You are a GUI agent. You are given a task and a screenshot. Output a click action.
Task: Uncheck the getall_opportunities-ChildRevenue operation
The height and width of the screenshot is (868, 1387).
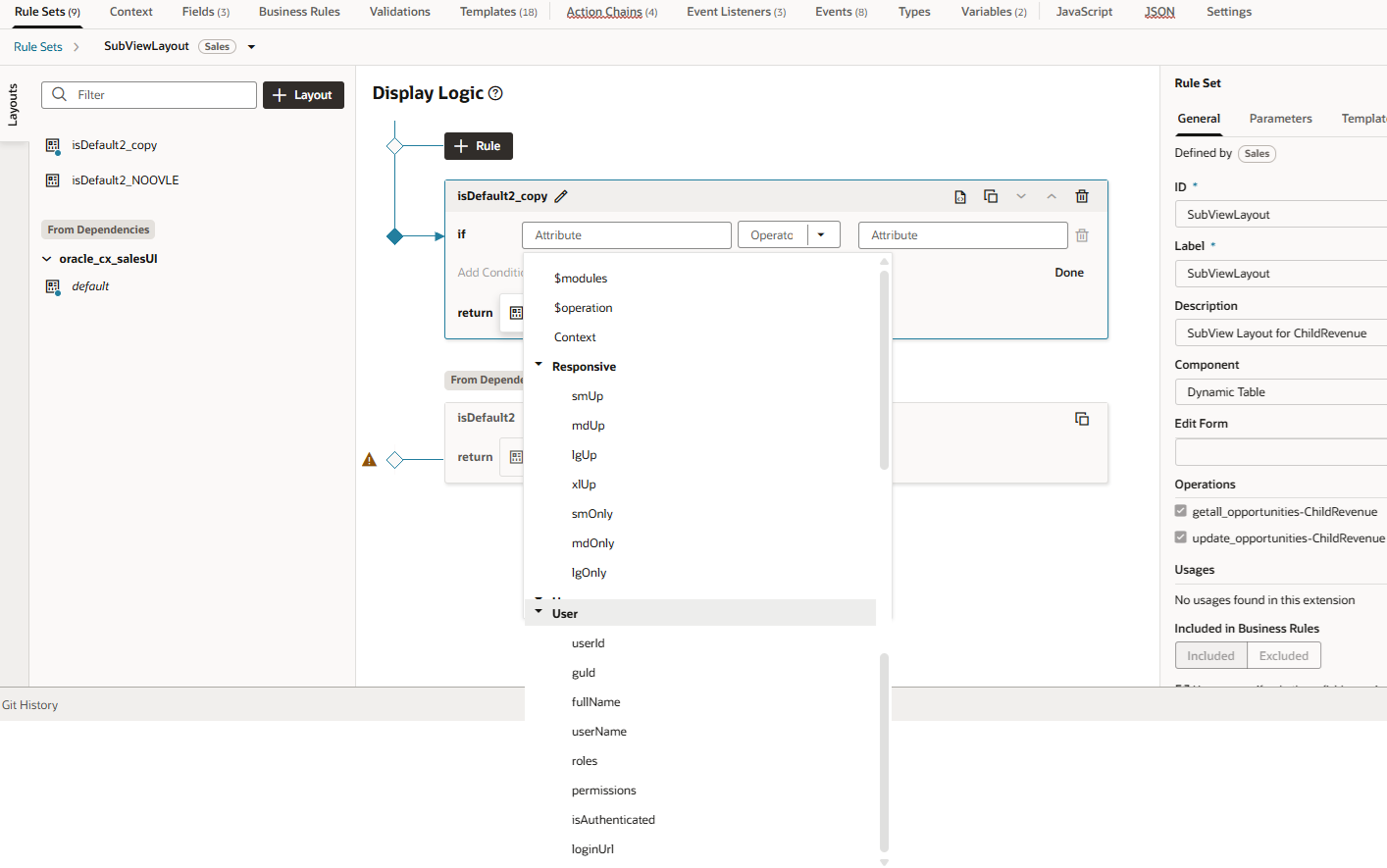click(1180, 510)
